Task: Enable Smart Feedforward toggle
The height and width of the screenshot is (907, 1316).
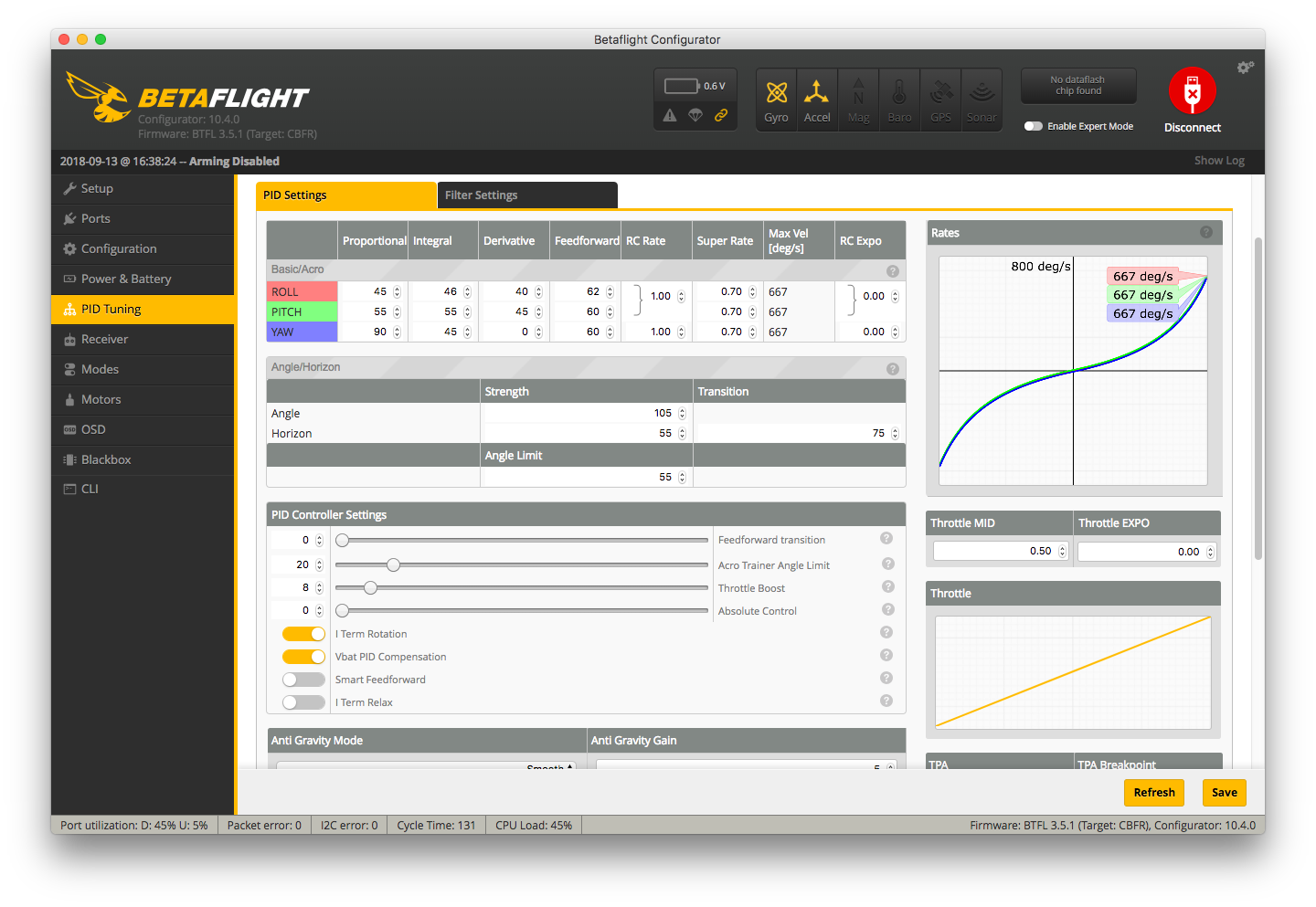Action: coord(303,680)
